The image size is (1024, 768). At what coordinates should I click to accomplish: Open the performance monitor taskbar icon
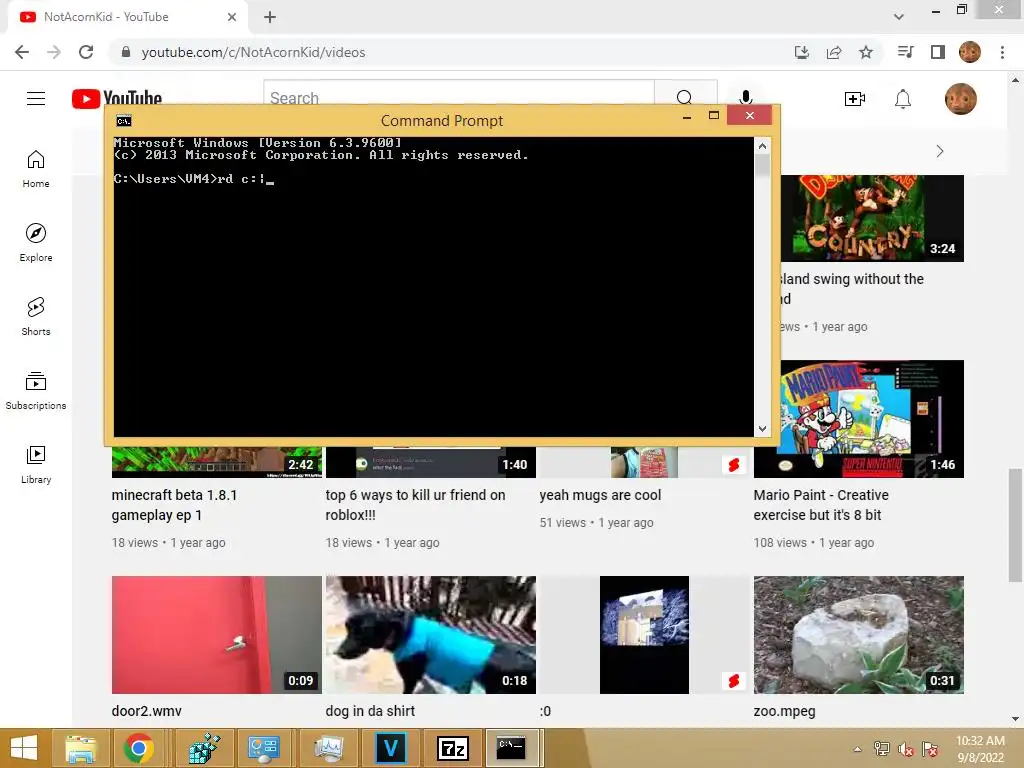(328, 748)
